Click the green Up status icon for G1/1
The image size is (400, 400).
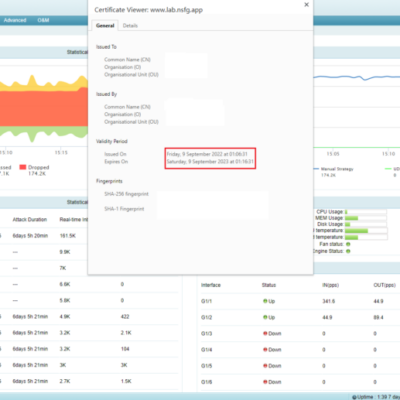point(265,301)
